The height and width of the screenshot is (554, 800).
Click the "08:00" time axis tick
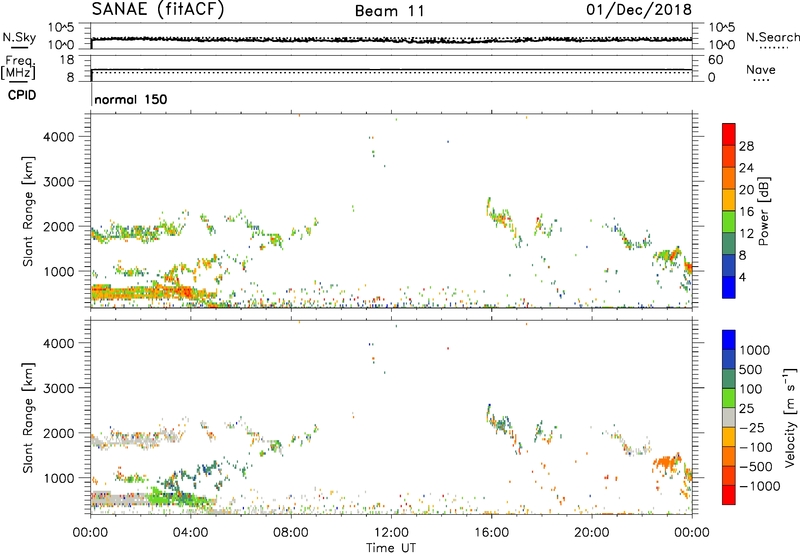click(291, 533)
